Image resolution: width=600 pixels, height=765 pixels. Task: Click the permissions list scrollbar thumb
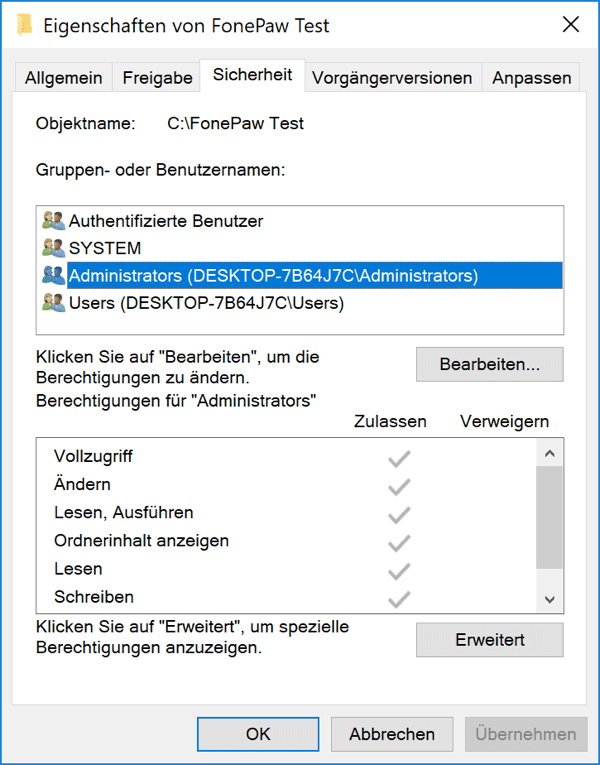[550, 517]
